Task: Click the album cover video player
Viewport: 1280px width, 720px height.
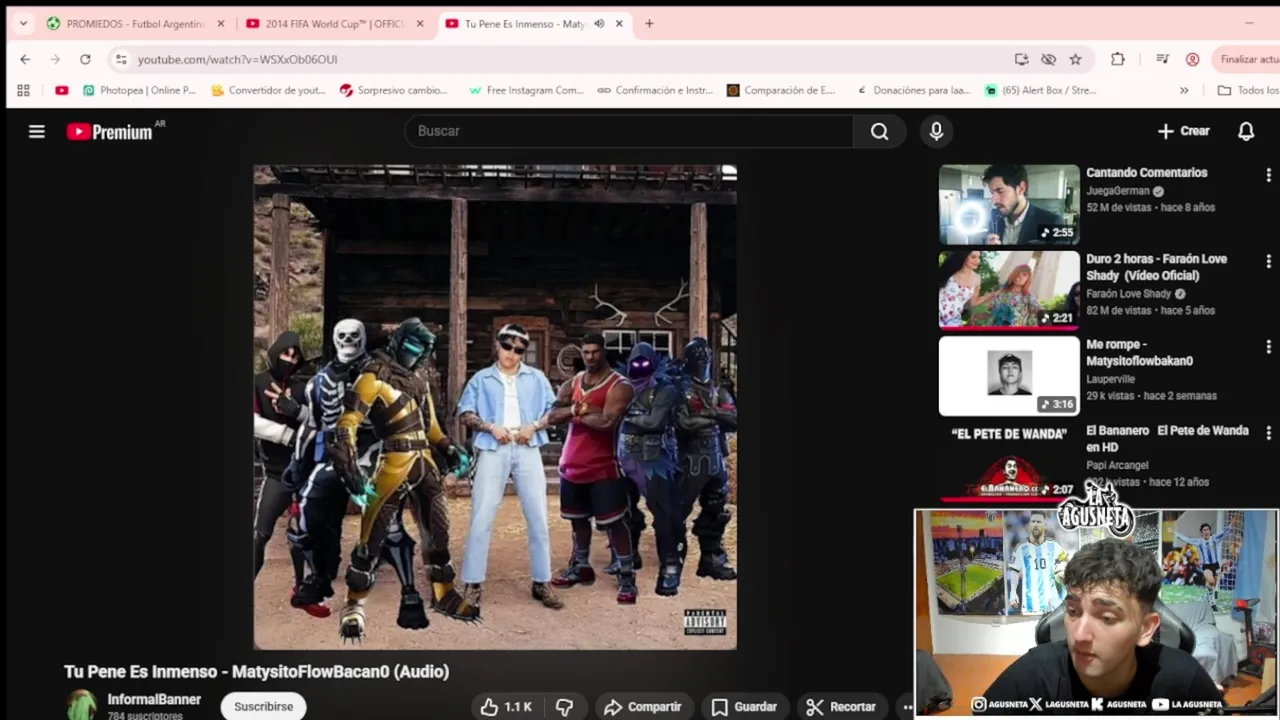Action: pos(495,408)
